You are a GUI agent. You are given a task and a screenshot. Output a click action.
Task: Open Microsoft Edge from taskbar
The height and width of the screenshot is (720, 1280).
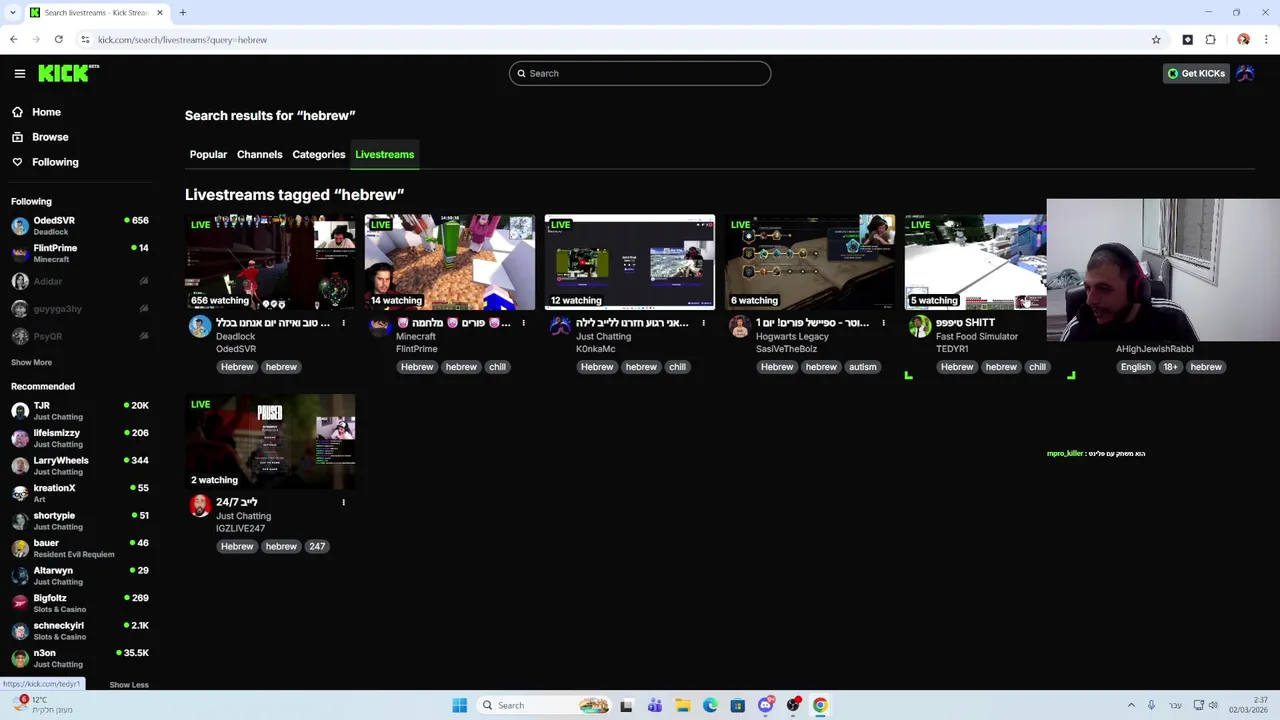(x=710, y=705)
